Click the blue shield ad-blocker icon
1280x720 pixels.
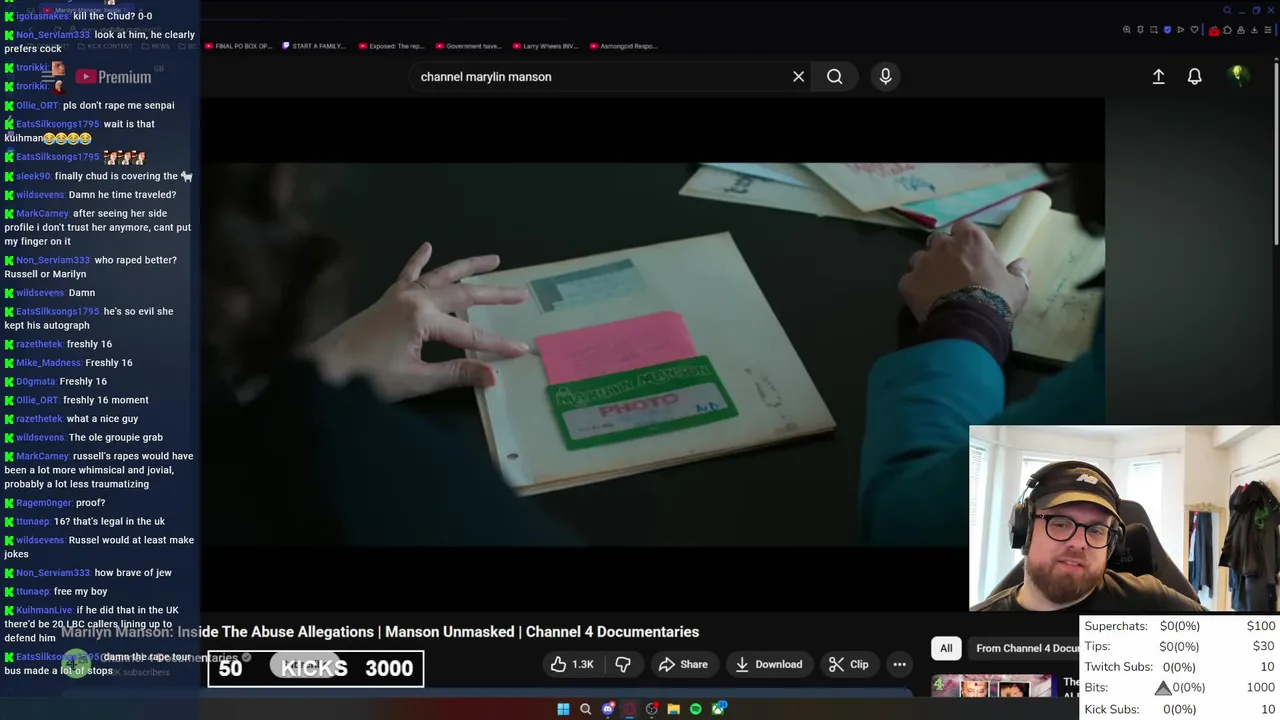[x=1167, y=30]
